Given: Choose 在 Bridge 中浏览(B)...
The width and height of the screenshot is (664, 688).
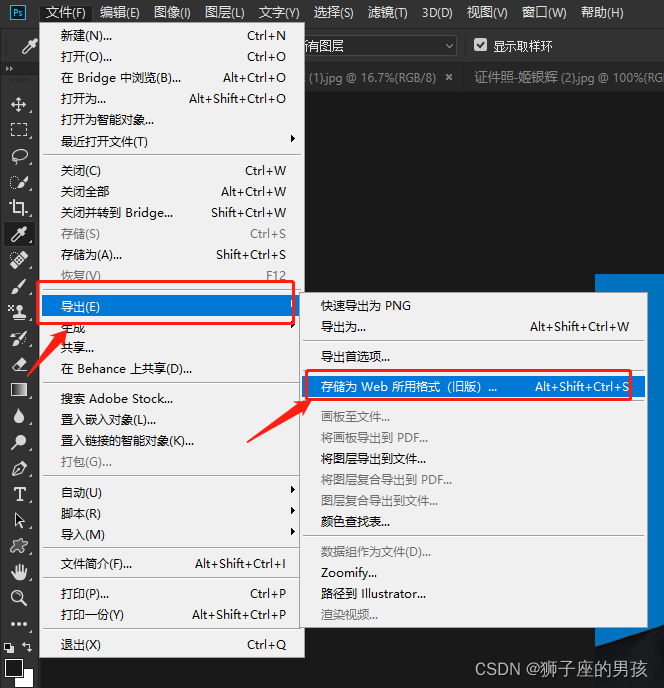Looking at the screenshot, I should (x=172, y=78).
